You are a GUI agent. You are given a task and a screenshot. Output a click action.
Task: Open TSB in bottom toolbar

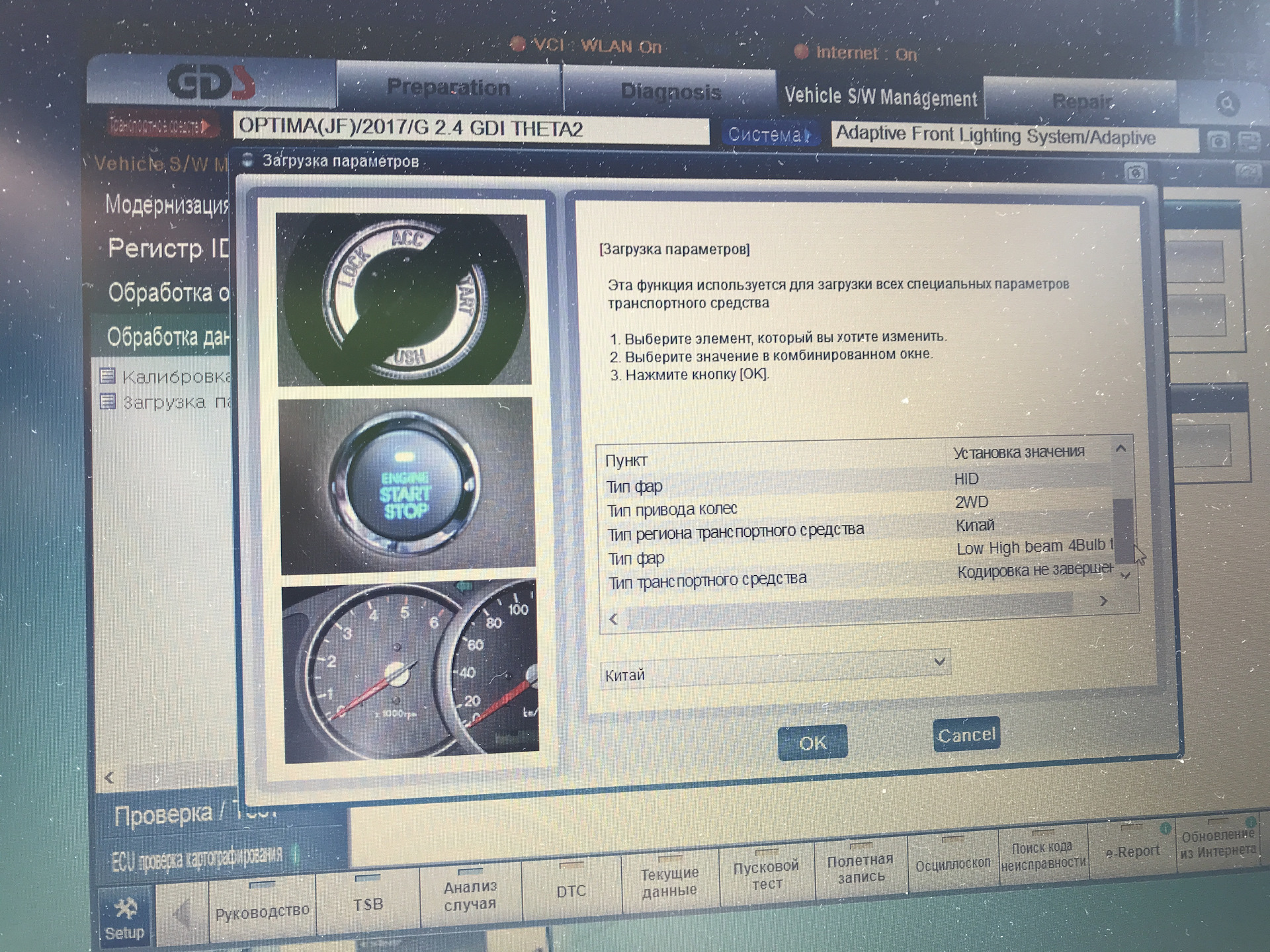(368, 904)
